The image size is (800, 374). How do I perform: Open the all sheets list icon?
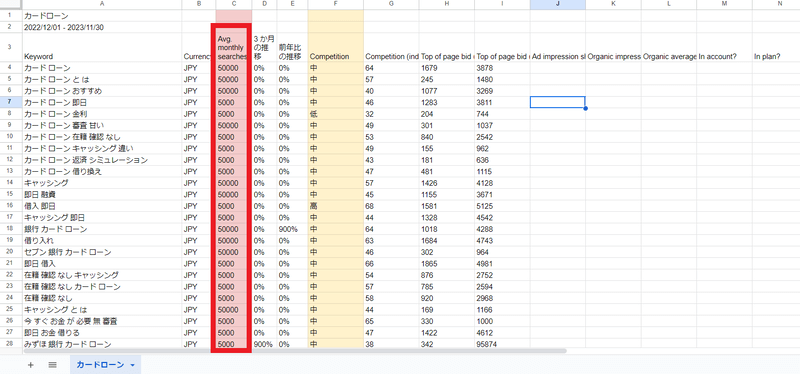pyautogui.click(x=52, y=365)
